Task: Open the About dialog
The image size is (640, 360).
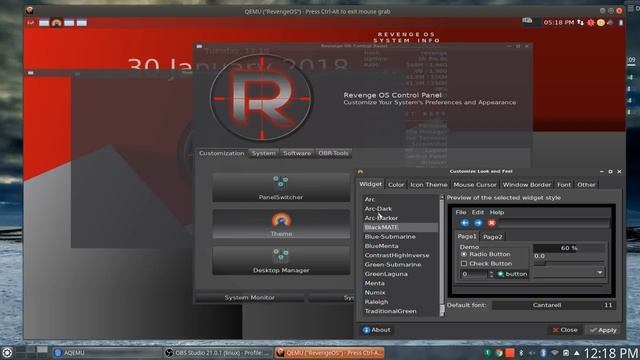Action: tap(376, 330)
